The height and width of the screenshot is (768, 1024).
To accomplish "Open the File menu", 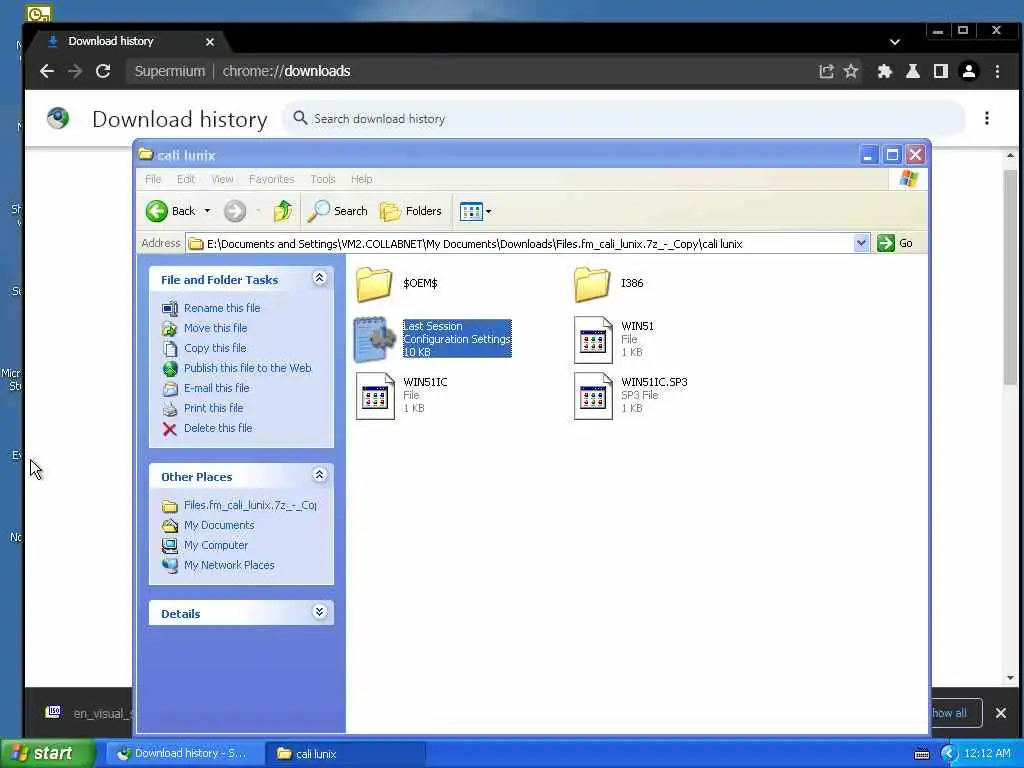I will click(x=153, y=179).
